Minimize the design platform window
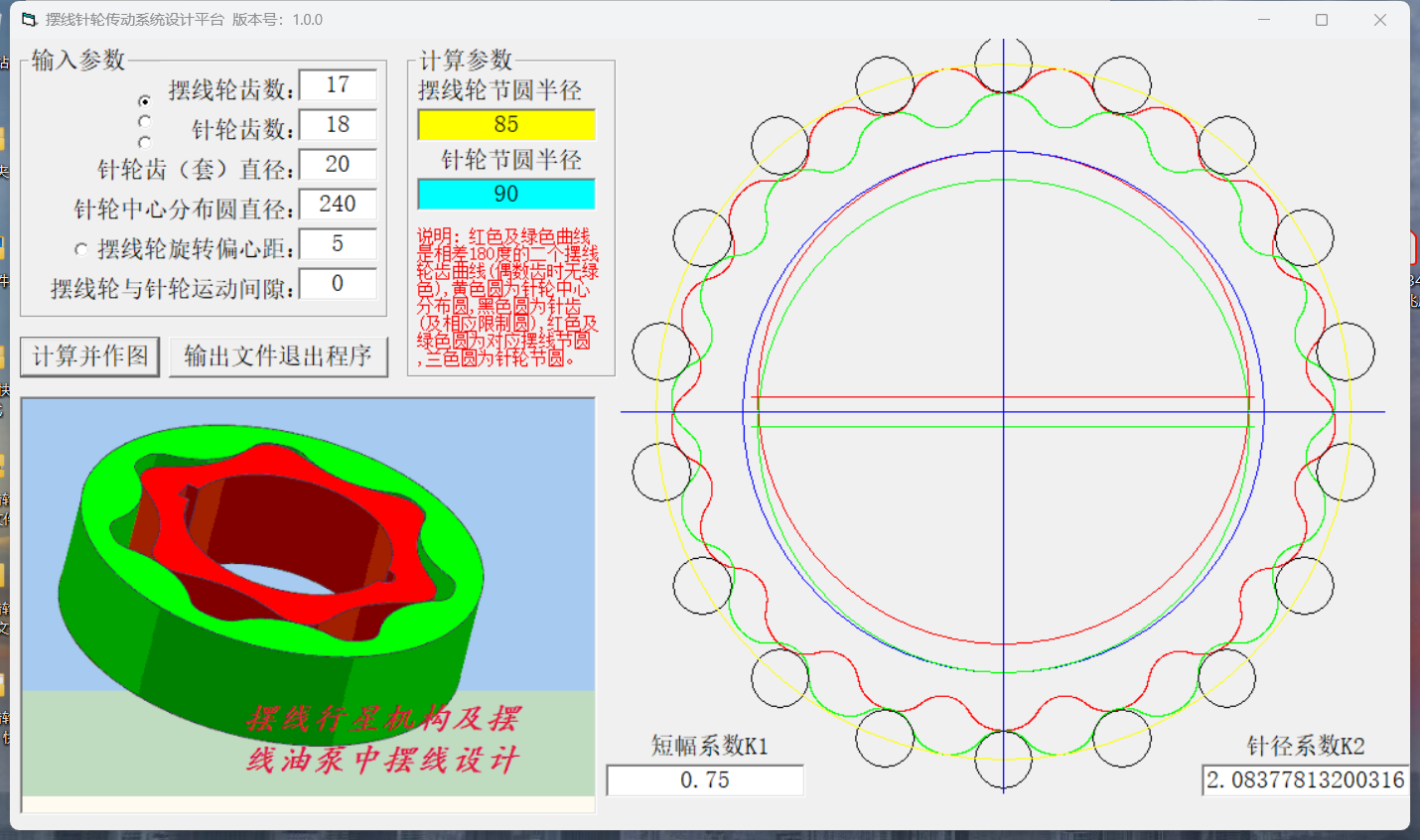This screenshot has width=1420, height=840. [1264, 20]
